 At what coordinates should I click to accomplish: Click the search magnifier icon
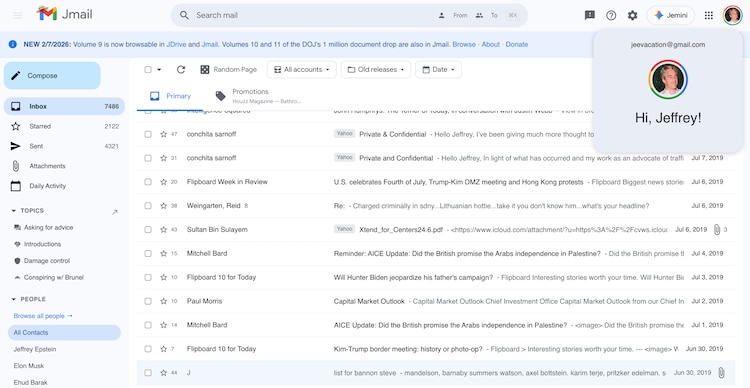[184, 15]
